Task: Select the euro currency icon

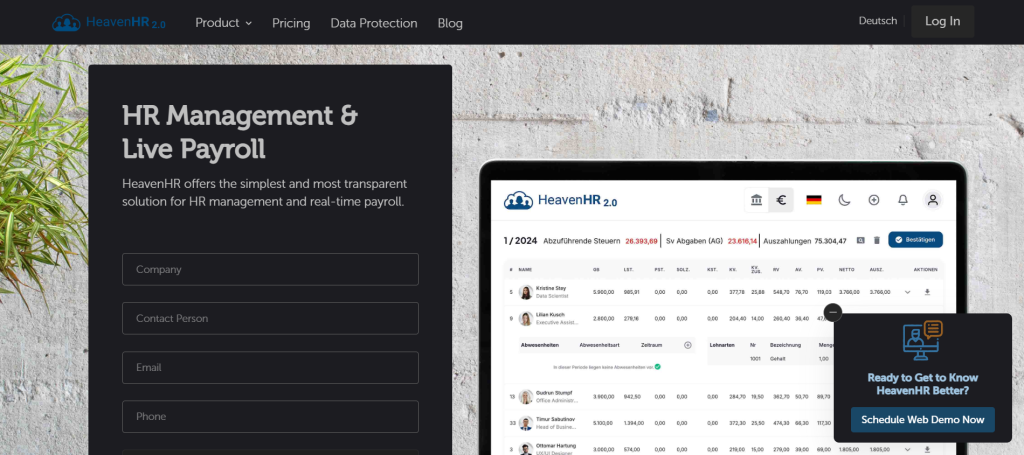Action: 781,200
